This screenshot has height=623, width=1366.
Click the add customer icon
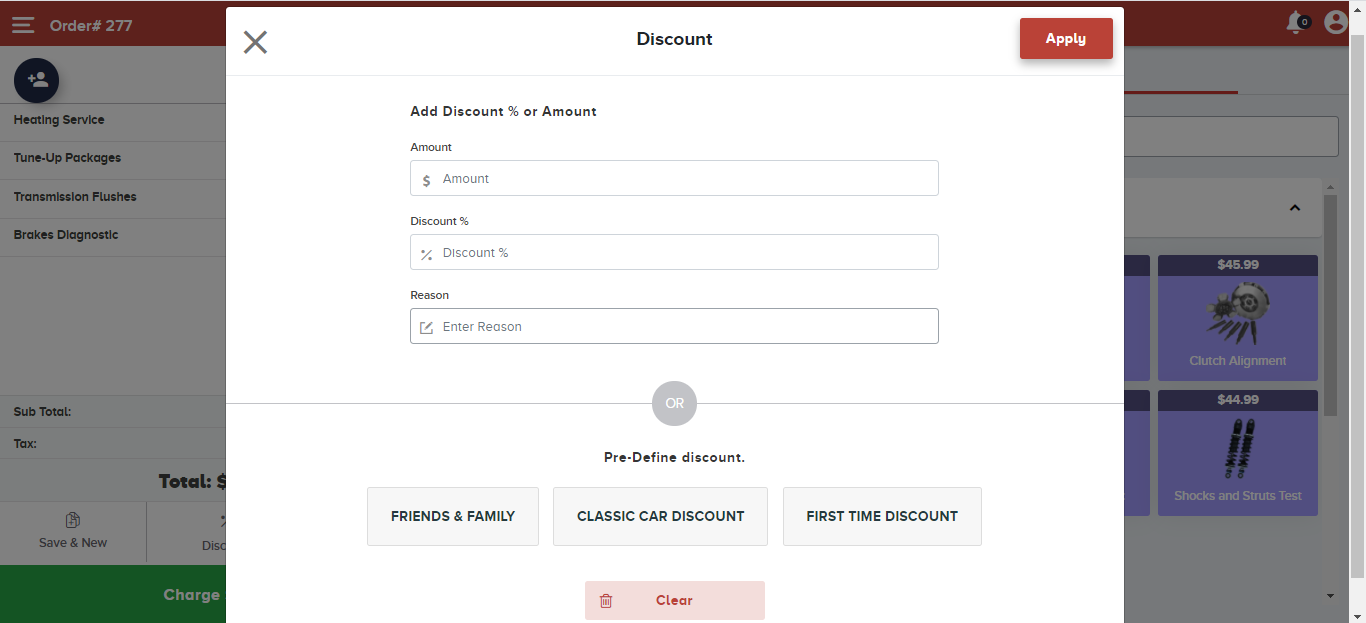pos(37,80)
